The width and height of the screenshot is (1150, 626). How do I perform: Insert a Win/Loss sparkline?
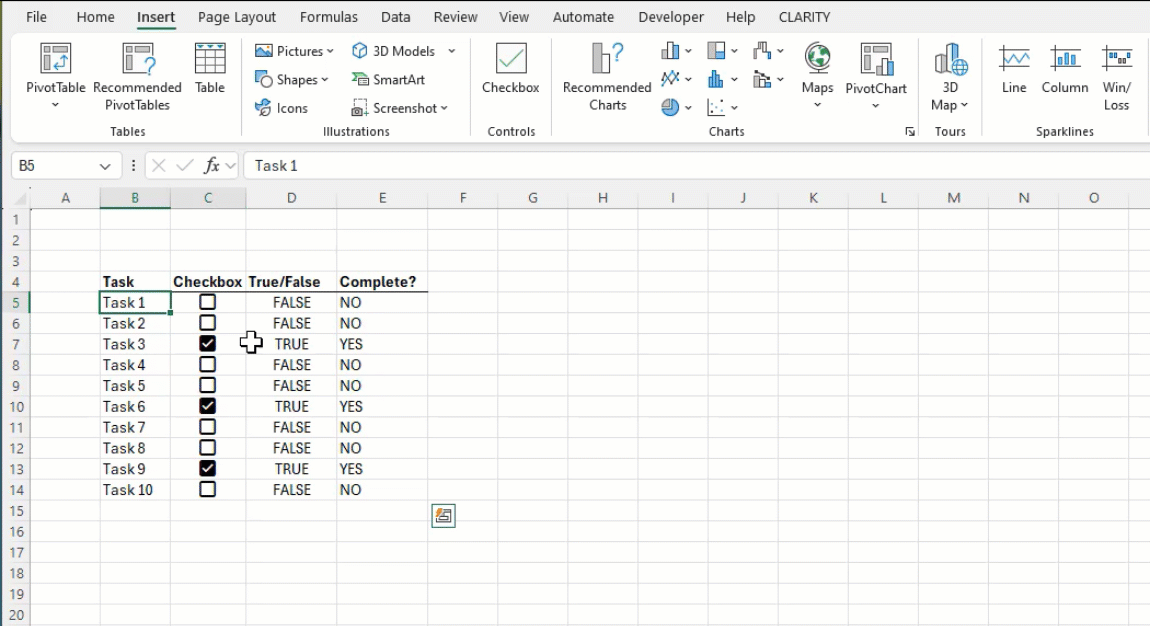[x=1115, y=75]
